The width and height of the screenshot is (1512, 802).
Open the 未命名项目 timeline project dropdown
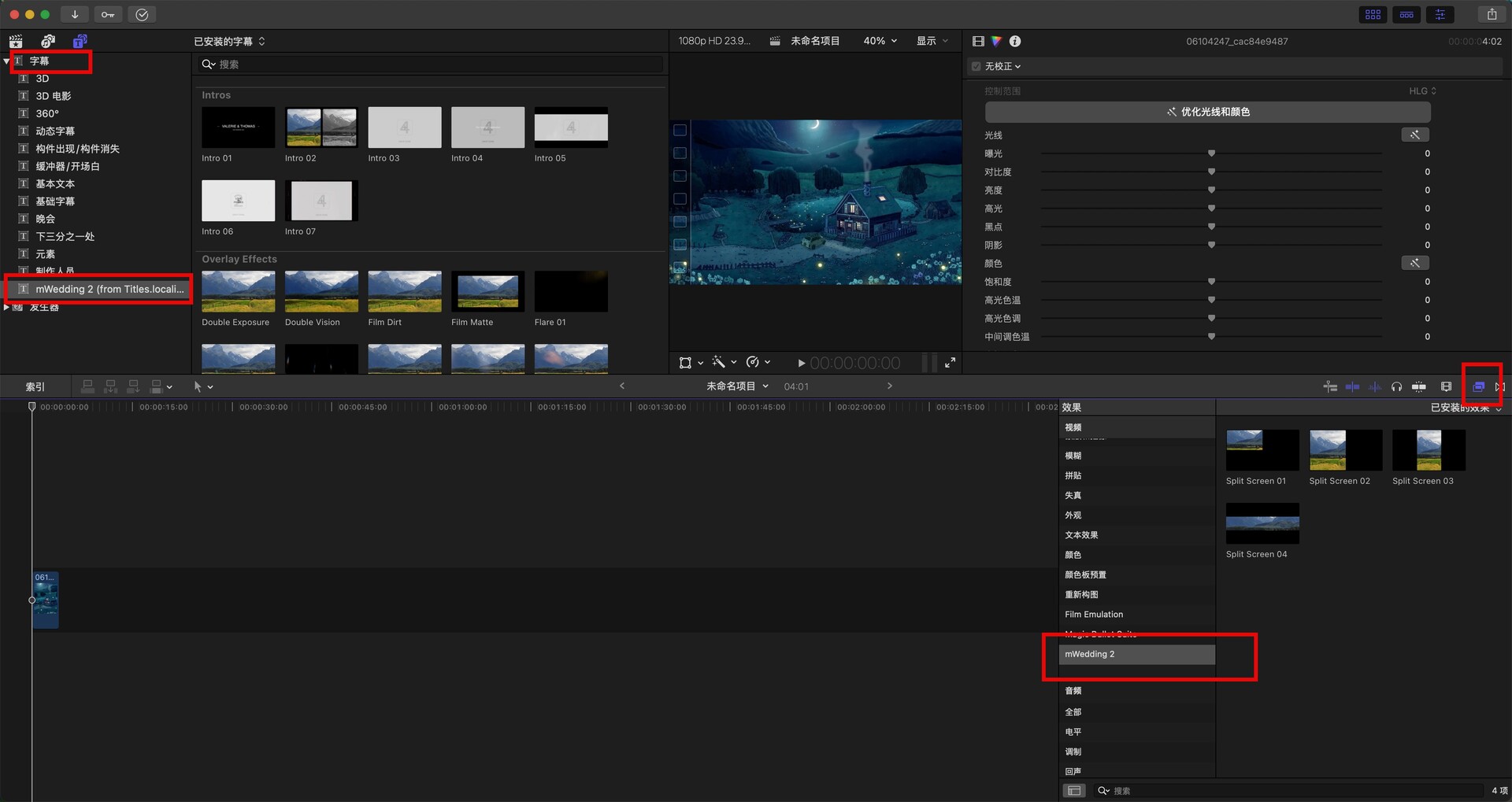click(x=737, y=386)
